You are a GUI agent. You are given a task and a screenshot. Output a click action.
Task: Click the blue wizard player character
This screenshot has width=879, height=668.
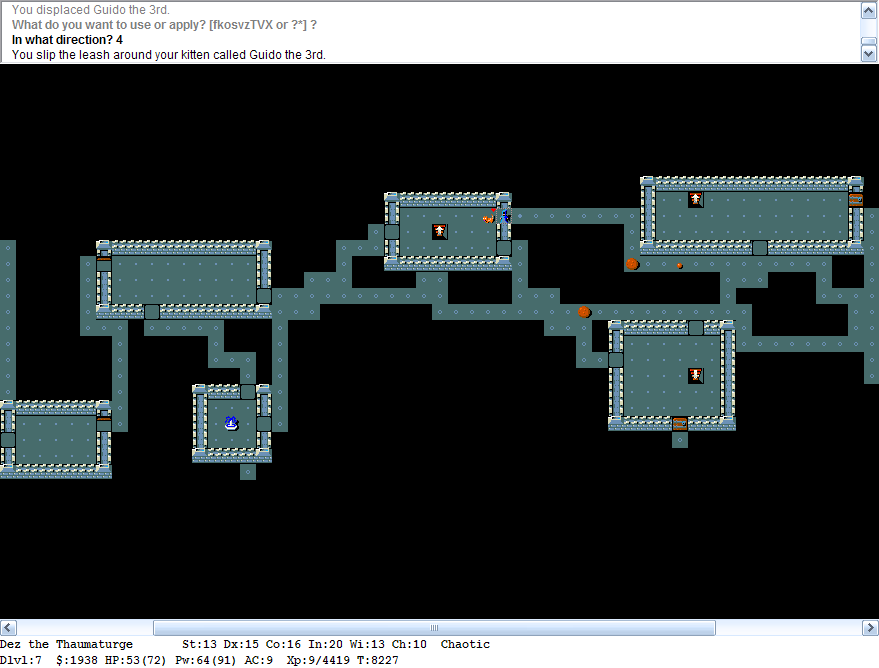coord(505,216)
